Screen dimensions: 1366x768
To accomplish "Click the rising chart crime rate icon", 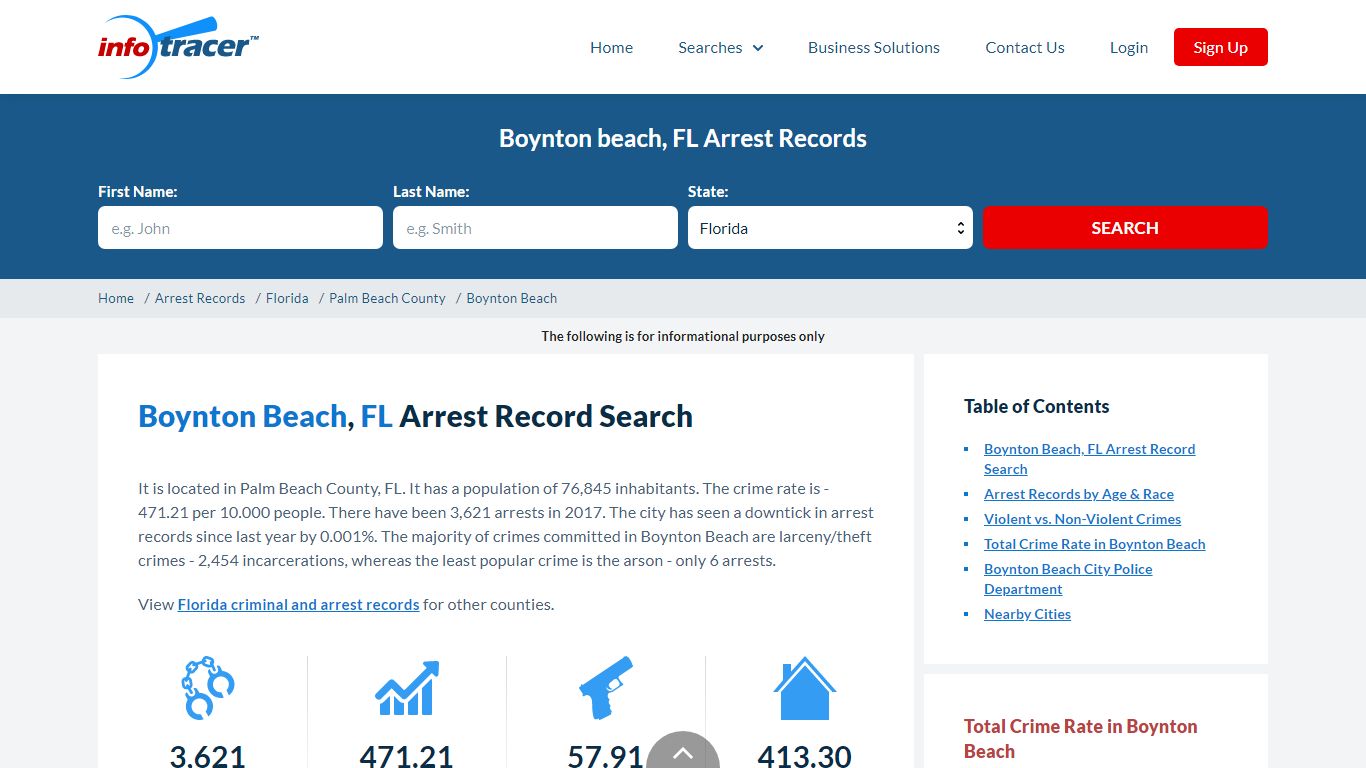I will point(407,687).
